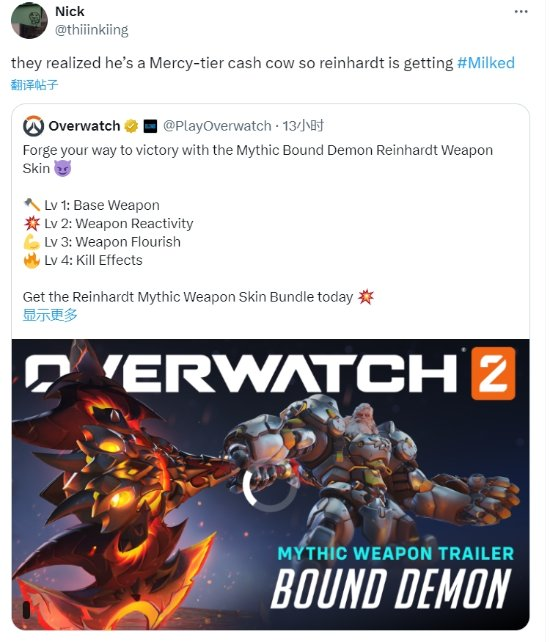Click the fire emoji by Lv 4
Image resolution: width=550 pixels, height=642 pixels.
[32, 260]
